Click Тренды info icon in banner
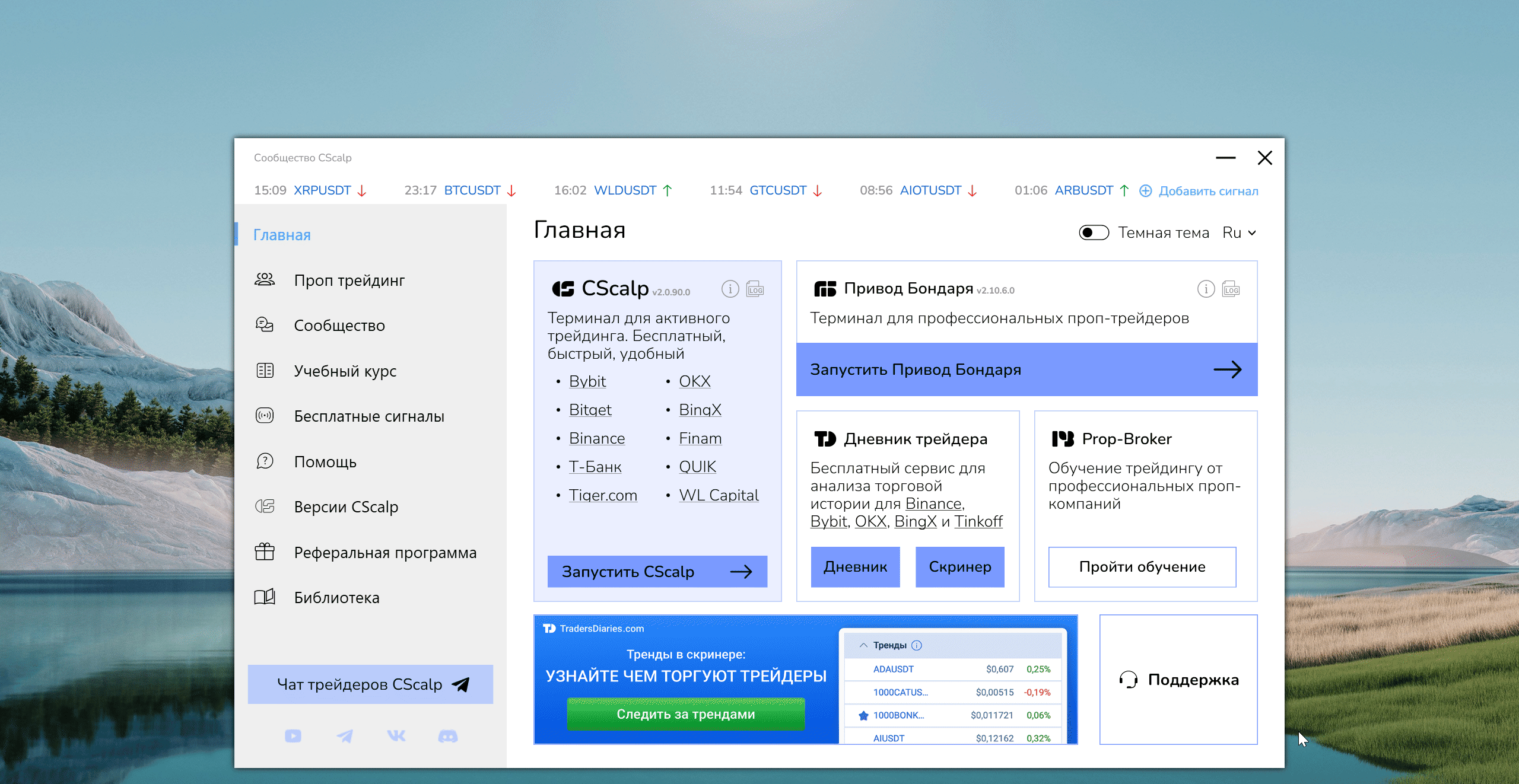This screenshot has width=1519, height=784. (917, 645)
